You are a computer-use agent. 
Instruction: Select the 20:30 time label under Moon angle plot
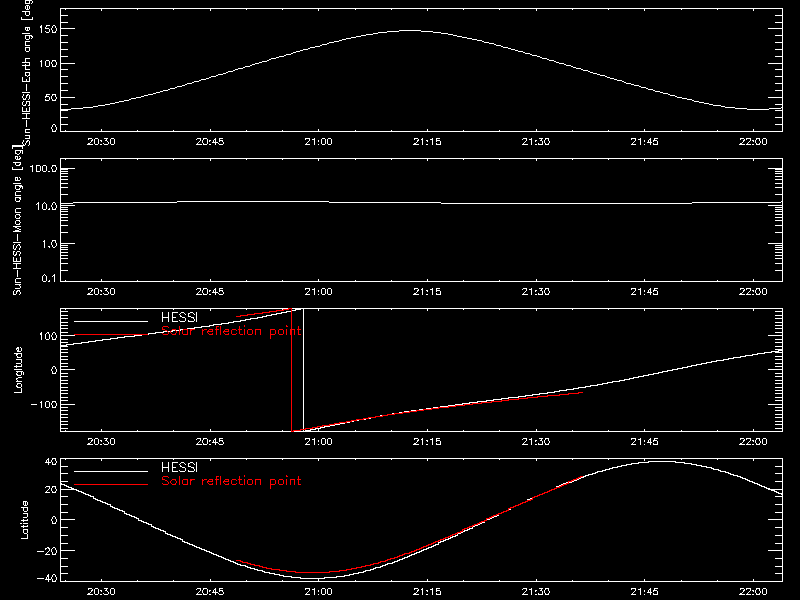(x=101, y=292)
